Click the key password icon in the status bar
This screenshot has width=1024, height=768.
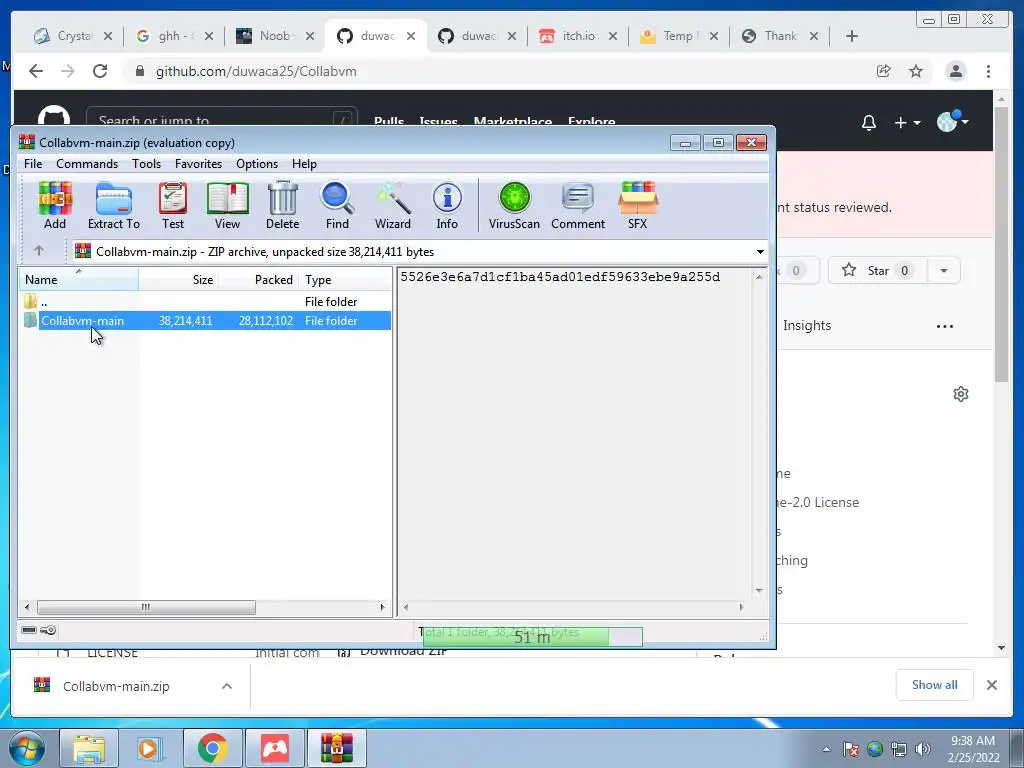pos(48,630)
